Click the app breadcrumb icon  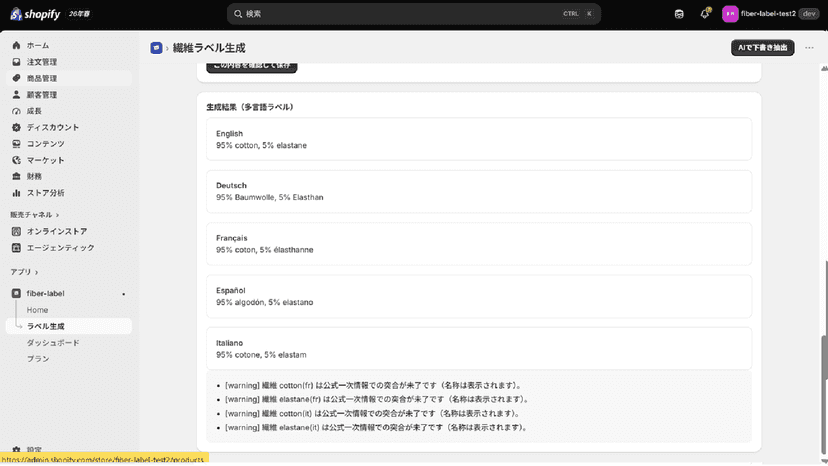(156, 48)
